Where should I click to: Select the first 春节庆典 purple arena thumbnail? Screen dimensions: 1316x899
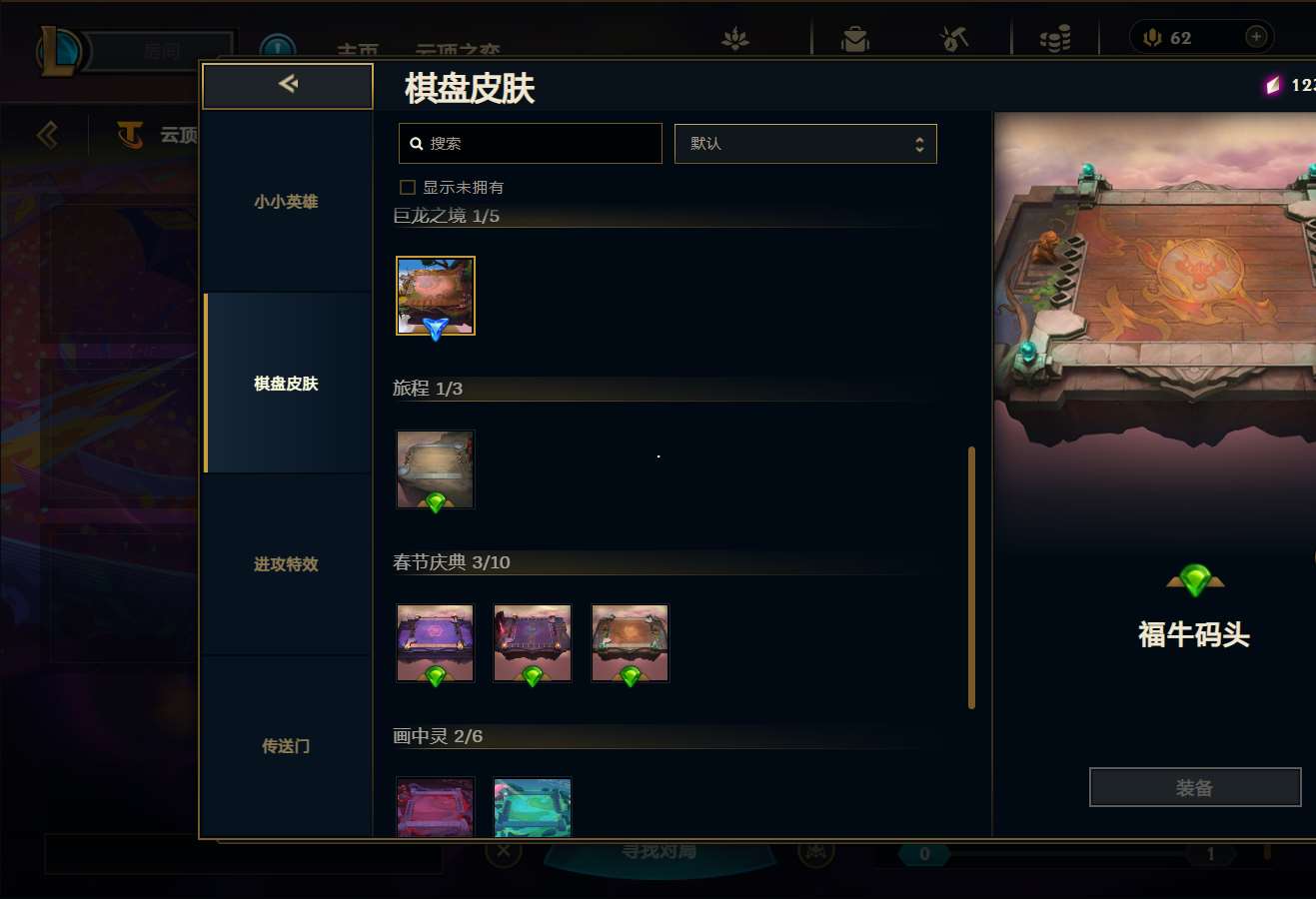click(x=436, y=643)
